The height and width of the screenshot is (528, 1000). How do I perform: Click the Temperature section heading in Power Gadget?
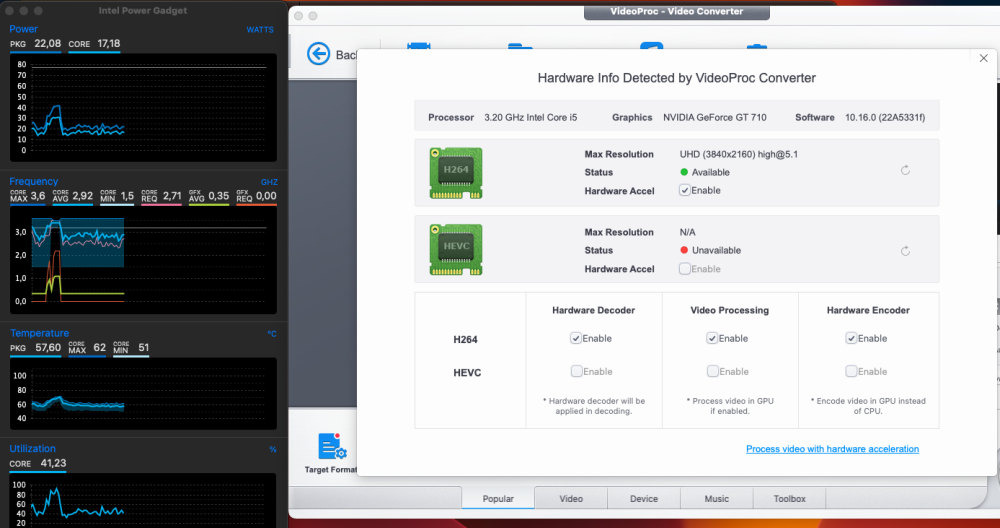[40, 333]
